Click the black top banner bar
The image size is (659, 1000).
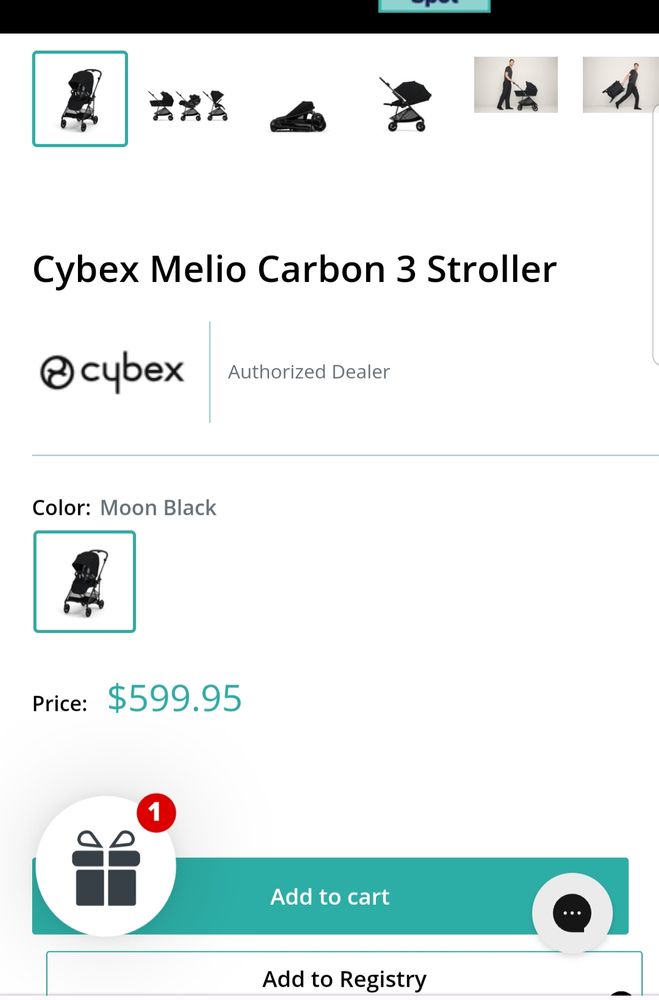click(x=200, y=15)
